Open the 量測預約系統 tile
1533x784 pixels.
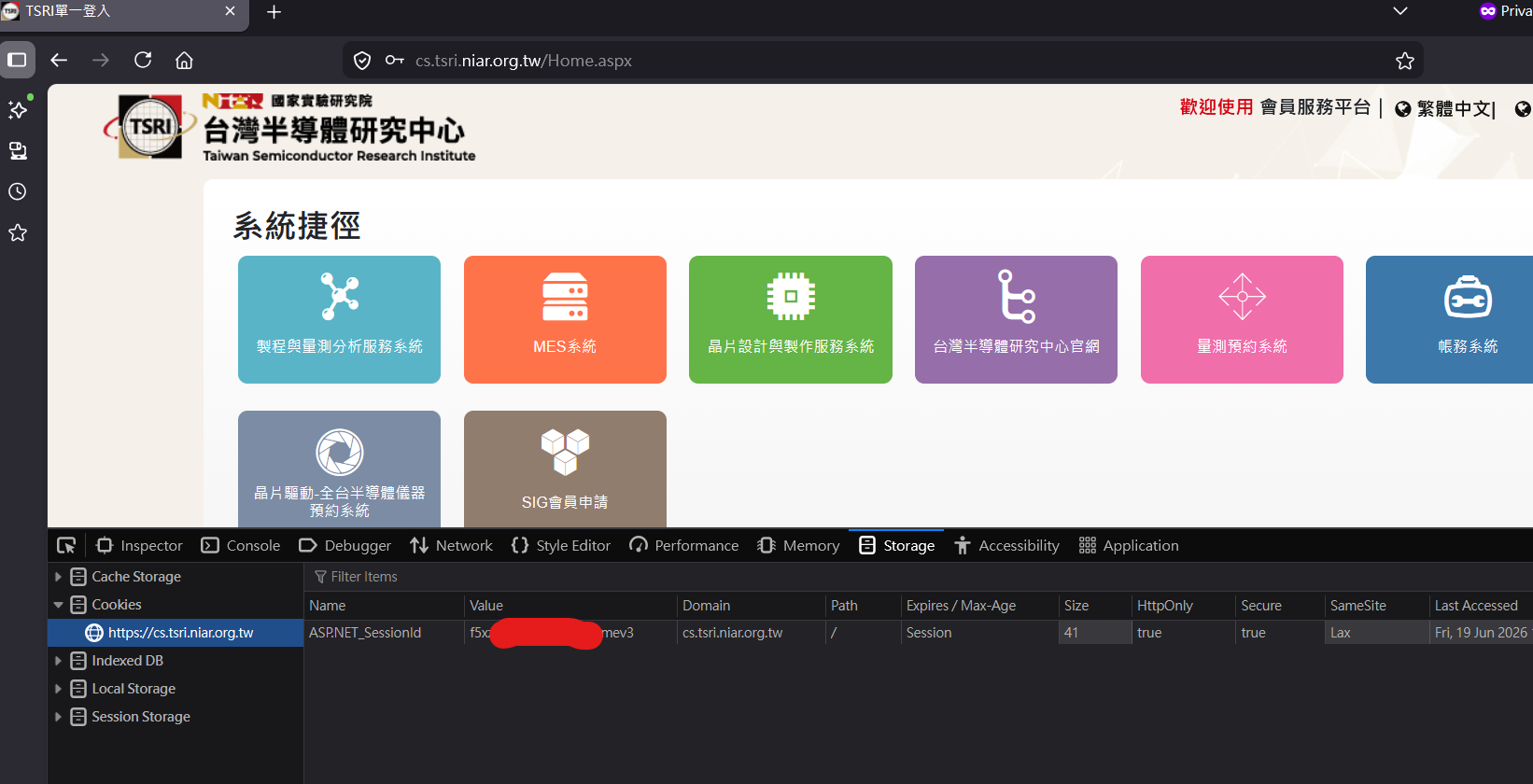[1242, 319]
